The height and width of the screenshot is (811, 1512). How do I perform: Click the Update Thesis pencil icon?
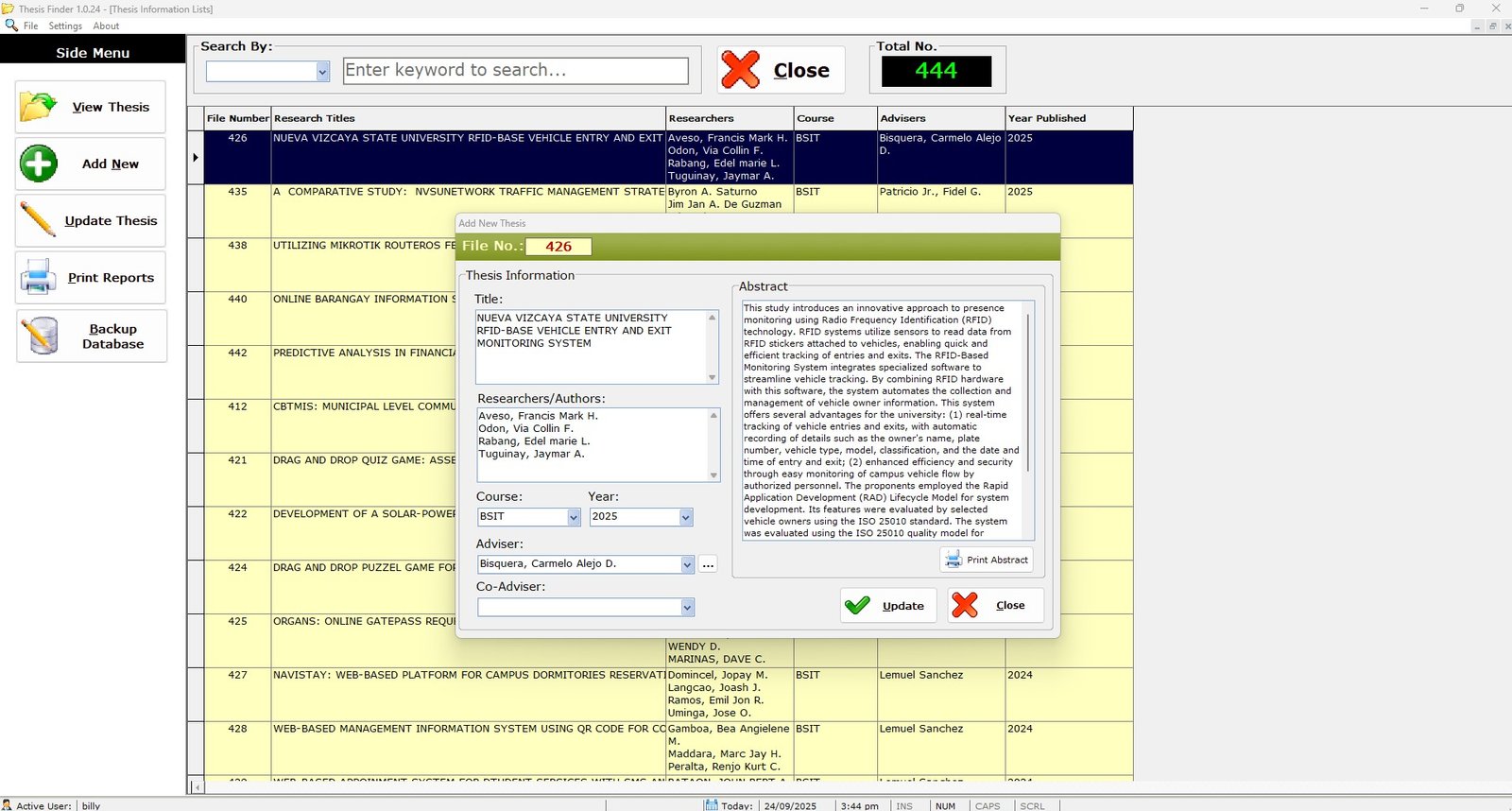(x=39, y=220)
